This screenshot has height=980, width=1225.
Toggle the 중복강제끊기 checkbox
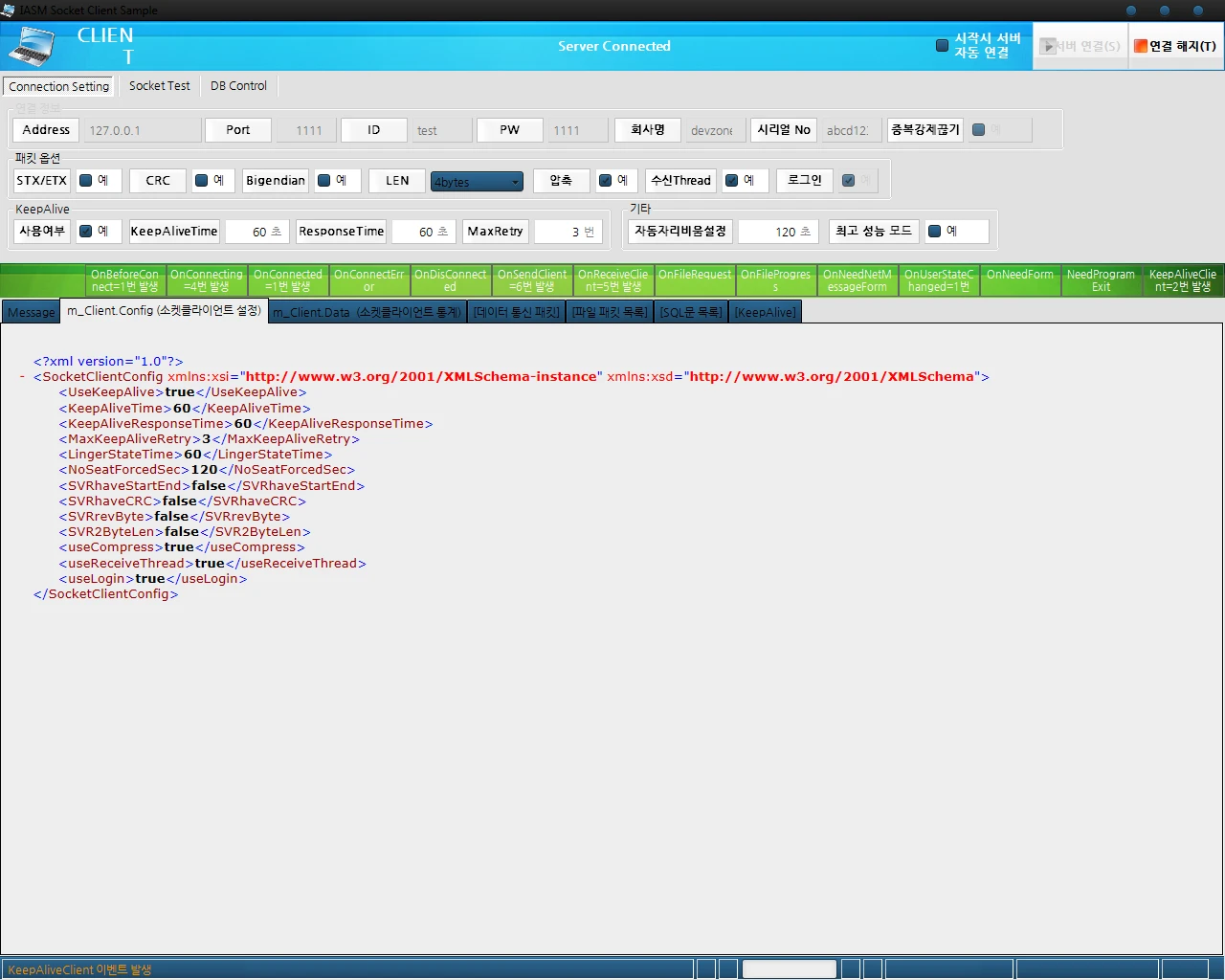pyautogui.click(x=978, y=129)
